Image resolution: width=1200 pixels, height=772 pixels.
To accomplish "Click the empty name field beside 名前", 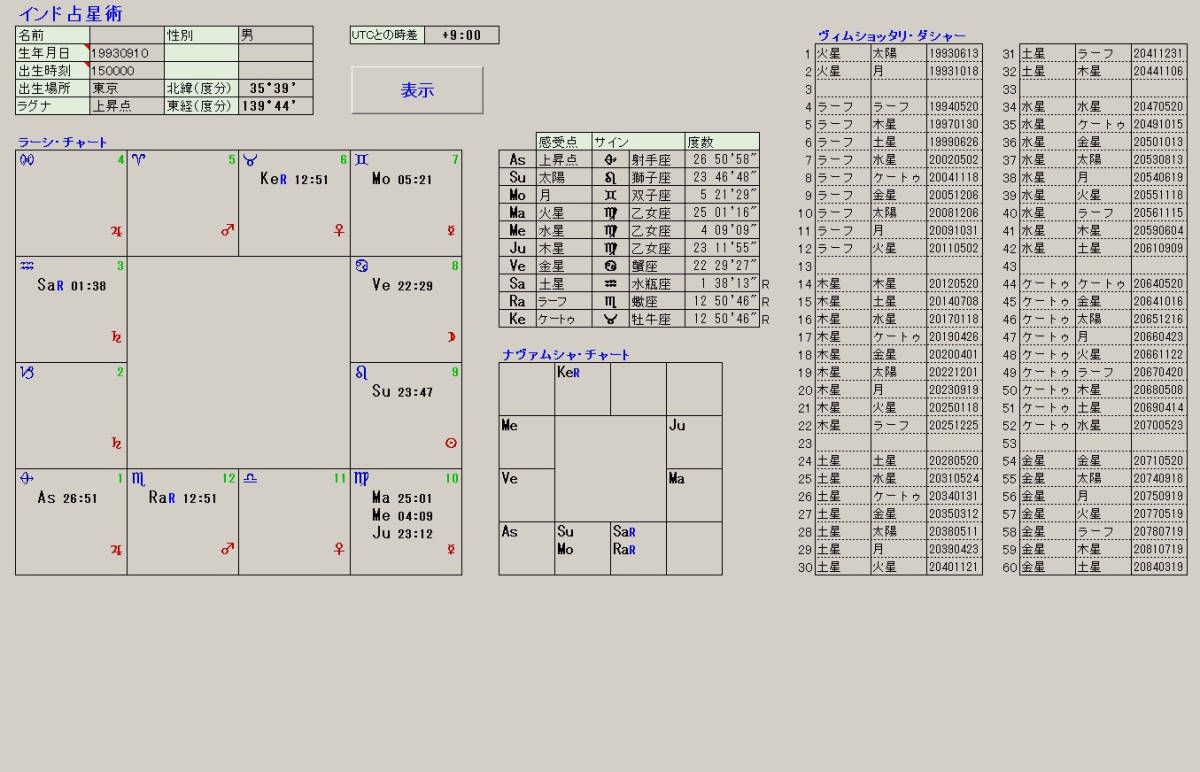I will click(x=127, y=35).
